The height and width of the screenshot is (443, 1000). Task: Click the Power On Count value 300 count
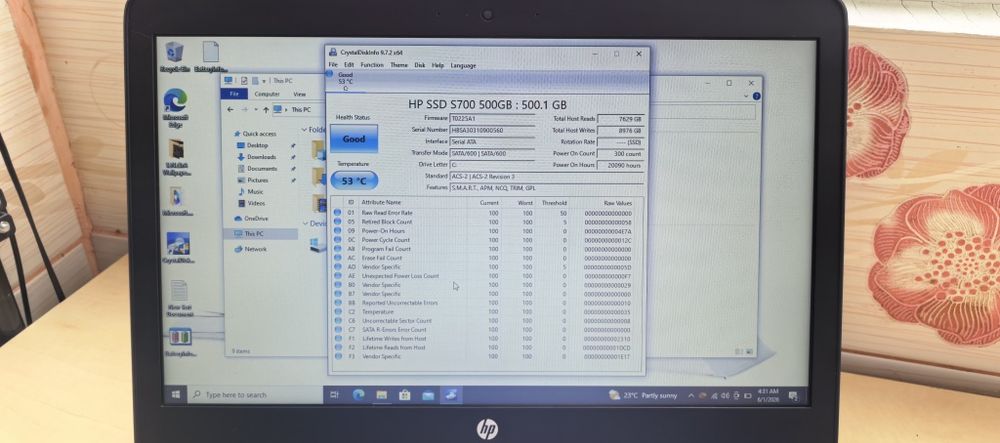click(x=621, y=154)
